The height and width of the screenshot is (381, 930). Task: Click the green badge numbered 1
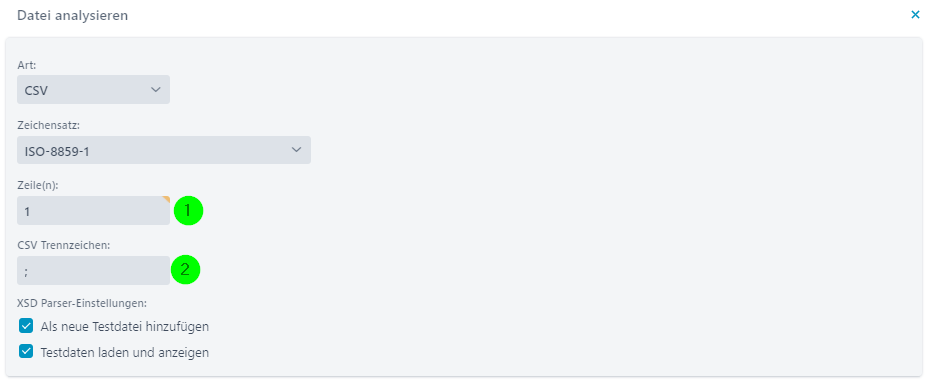pos(188,210)
